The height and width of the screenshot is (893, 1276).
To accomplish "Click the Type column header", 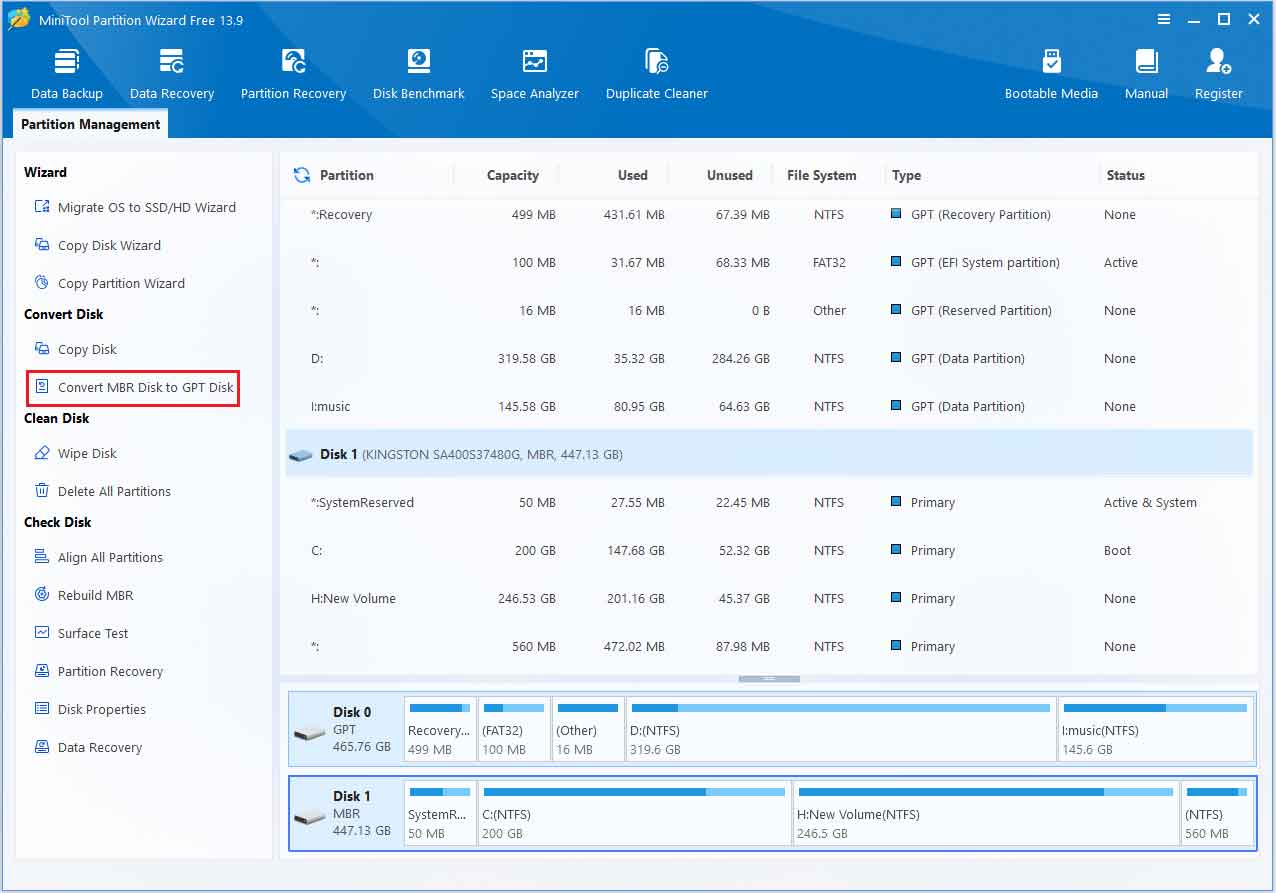I will pos(906,175).
